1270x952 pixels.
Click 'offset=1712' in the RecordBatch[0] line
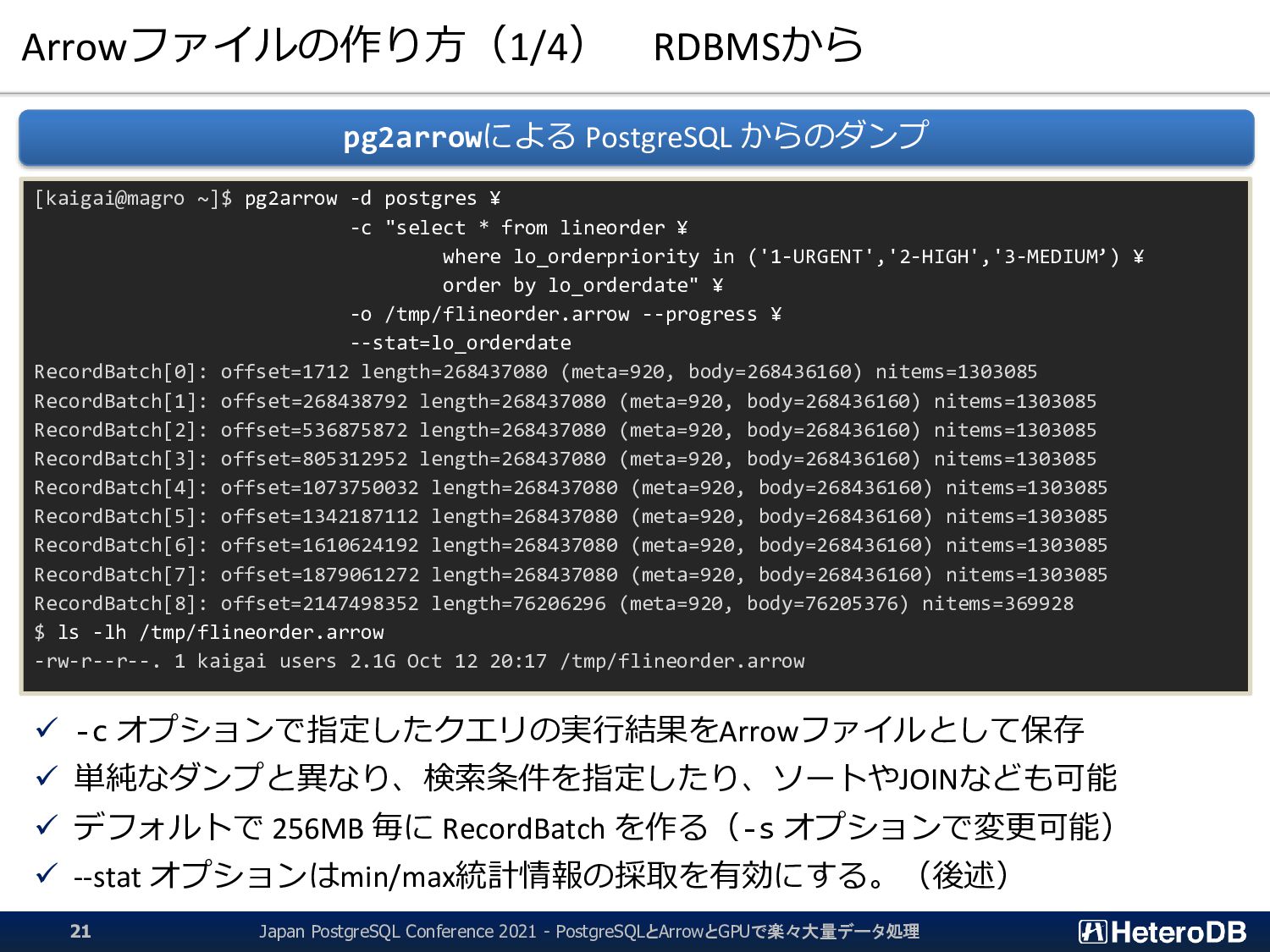pyautogui.click(x=284, y=371)
